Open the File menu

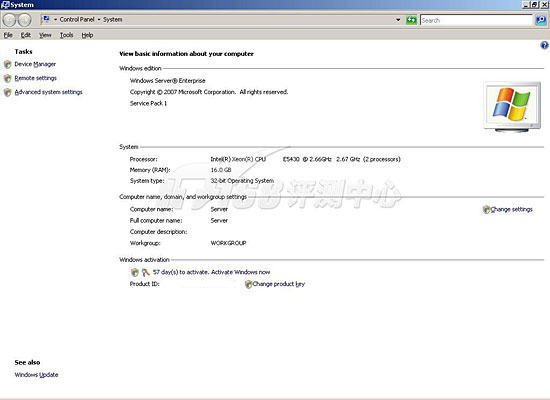coord(8,35)
